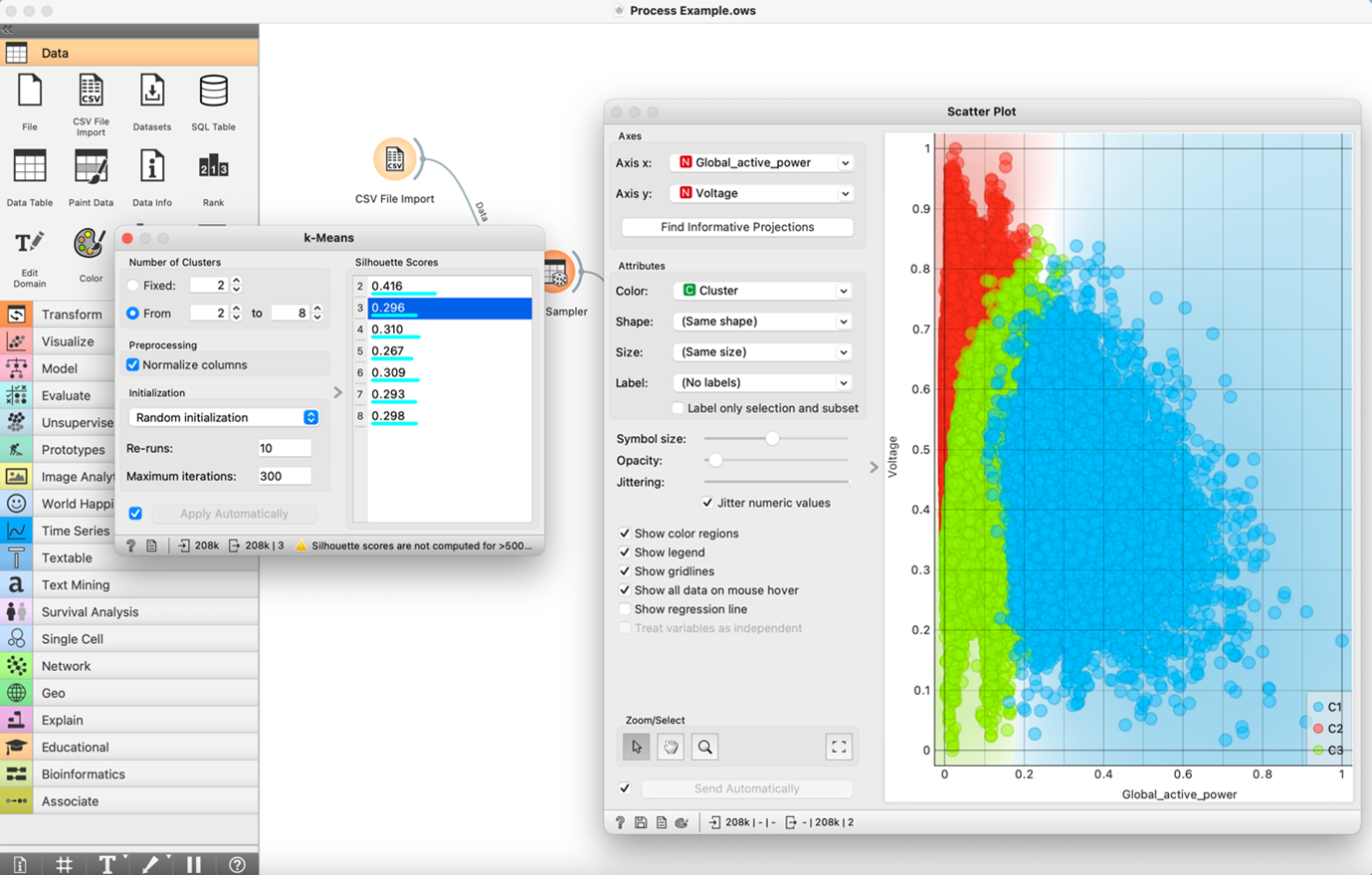Image resolution: width=1372 pixels, height=875 pixels.
Task: Select silhouette score row for 2 clusters
Action: click(x=448, y=287)
